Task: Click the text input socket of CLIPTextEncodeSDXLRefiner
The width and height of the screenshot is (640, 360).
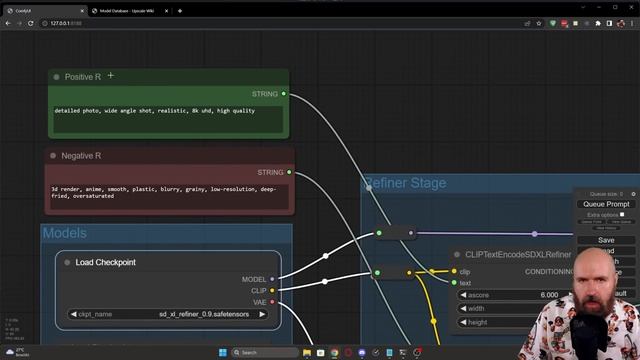Action: pos(454,282)
